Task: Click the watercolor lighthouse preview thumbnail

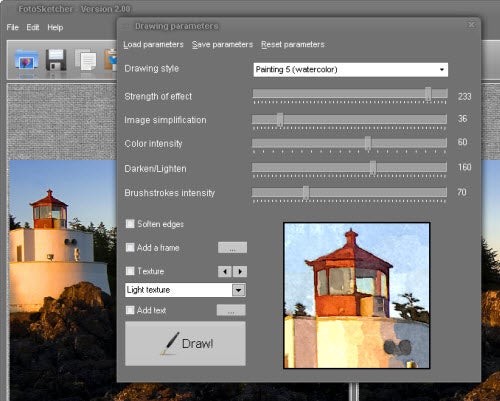Action: click(x=357, y=295)
